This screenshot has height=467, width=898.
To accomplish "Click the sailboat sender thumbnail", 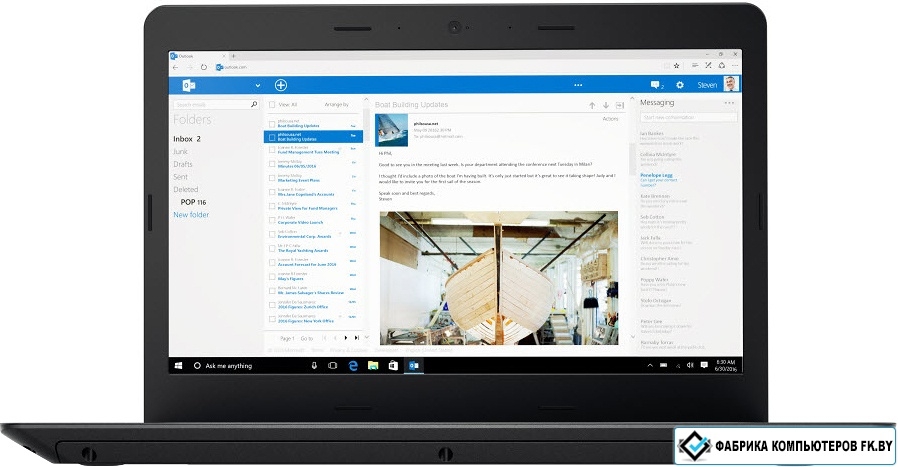I will tap(391, 130).
